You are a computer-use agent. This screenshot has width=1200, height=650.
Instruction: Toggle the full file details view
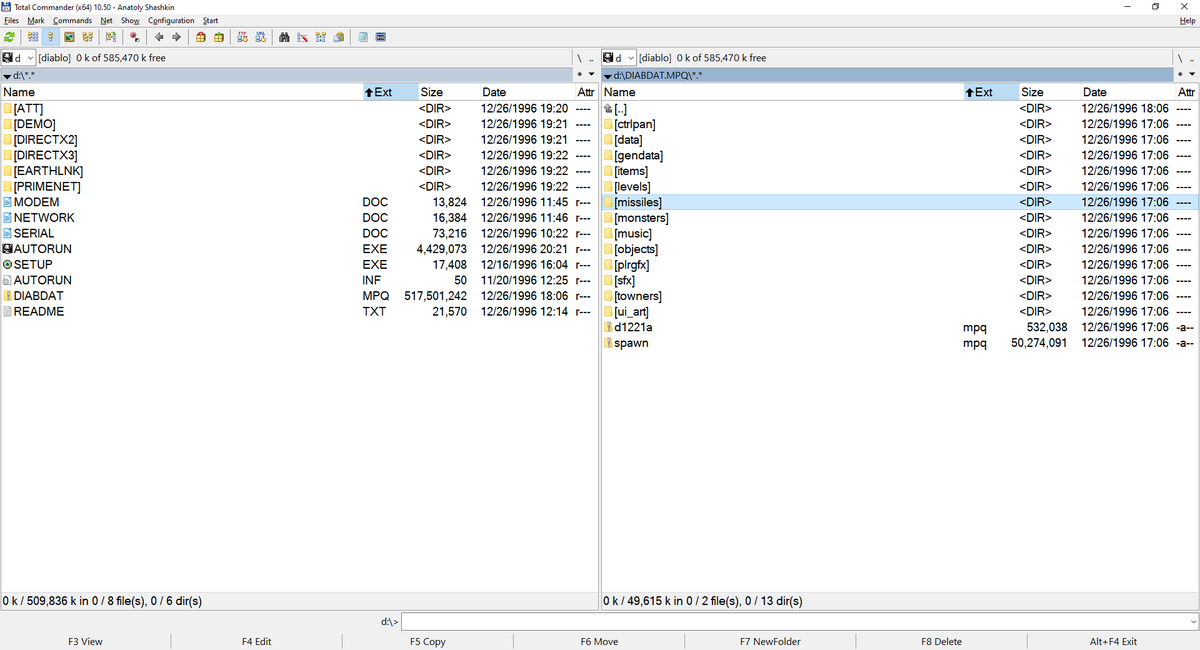[x=50, y=37]
